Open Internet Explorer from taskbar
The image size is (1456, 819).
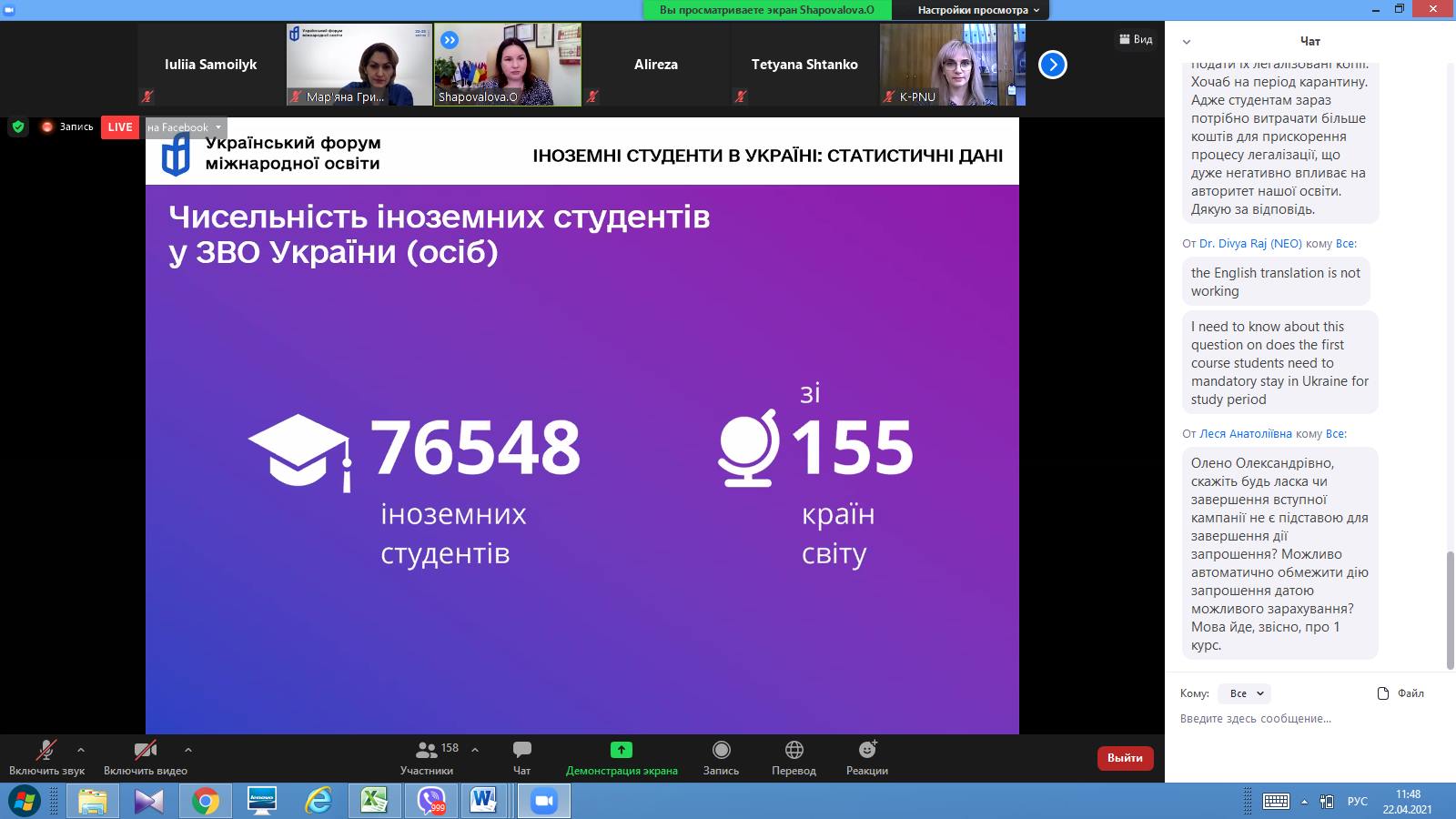318,801
